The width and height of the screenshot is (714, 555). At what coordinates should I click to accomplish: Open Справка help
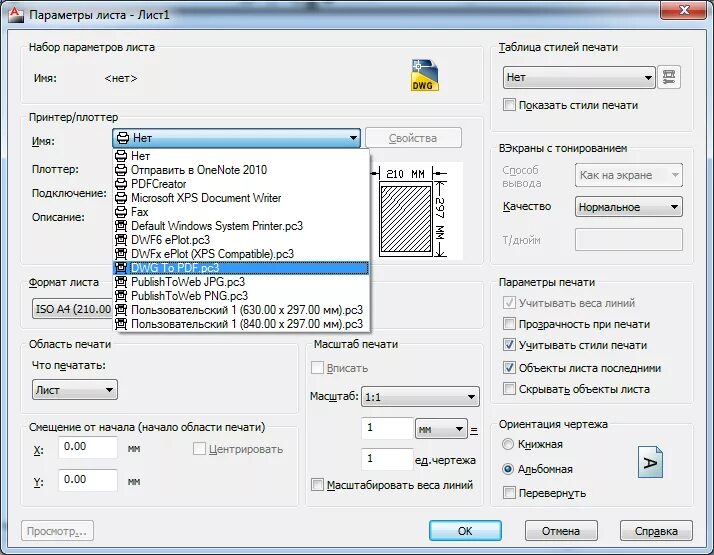click(x=656, y=531)
